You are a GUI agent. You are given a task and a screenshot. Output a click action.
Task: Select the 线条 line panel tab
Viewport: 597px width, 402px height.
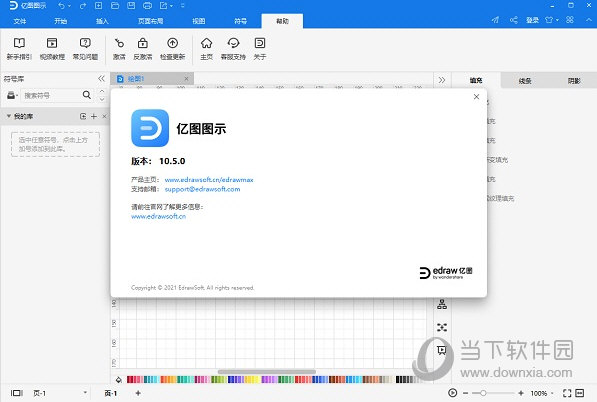coord(525,80)
